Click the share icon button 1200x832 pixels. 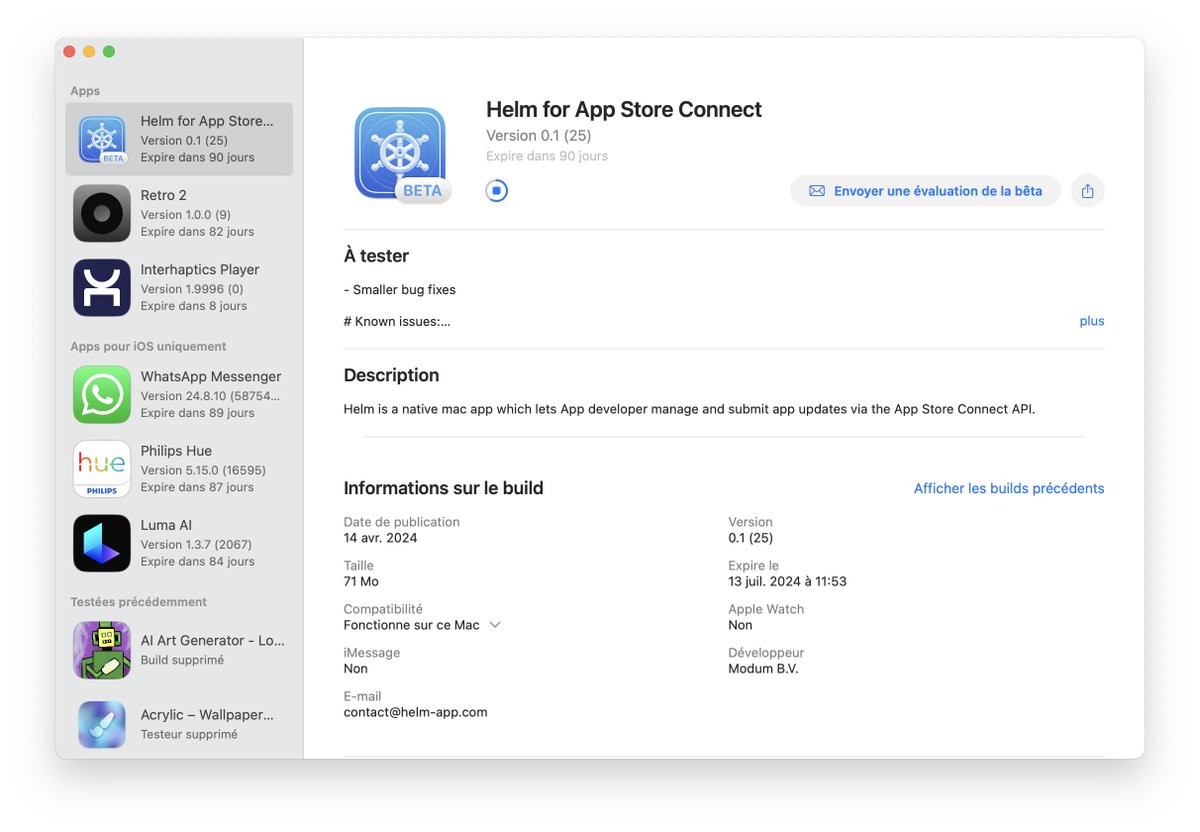[1088, 191]
